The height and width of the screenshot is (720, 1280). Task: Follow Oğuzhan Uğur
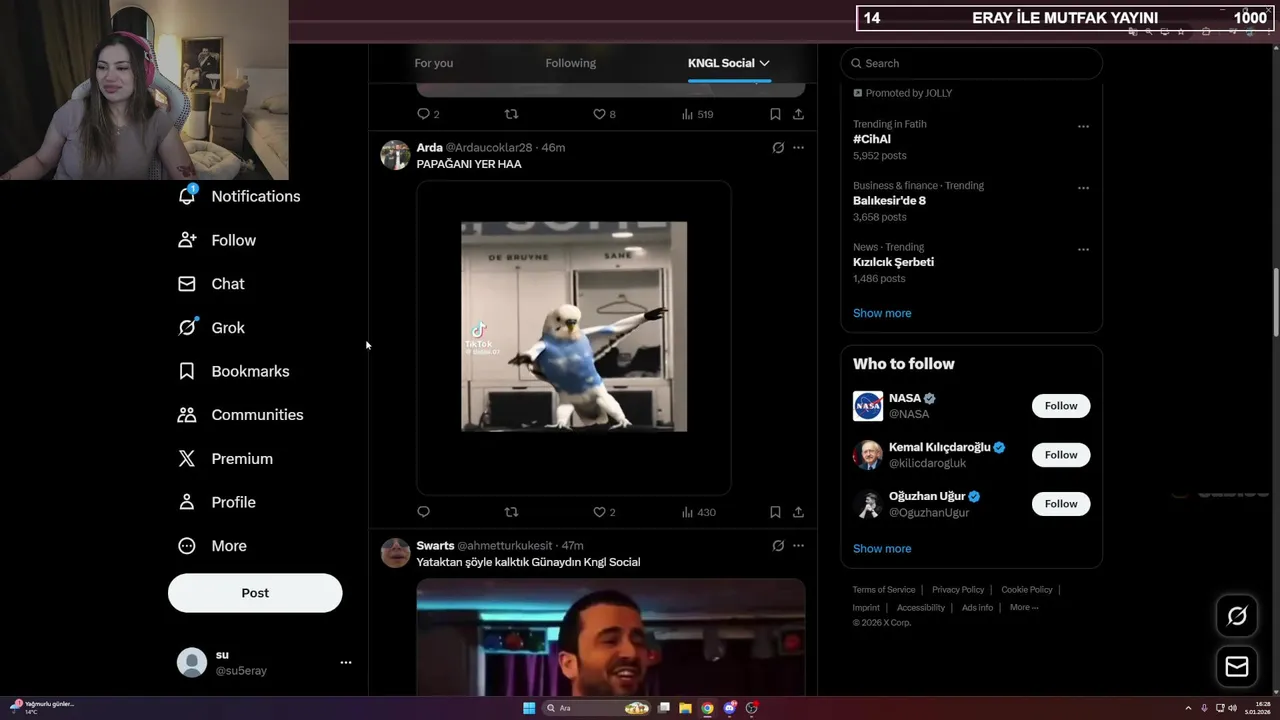[1061, 504]
